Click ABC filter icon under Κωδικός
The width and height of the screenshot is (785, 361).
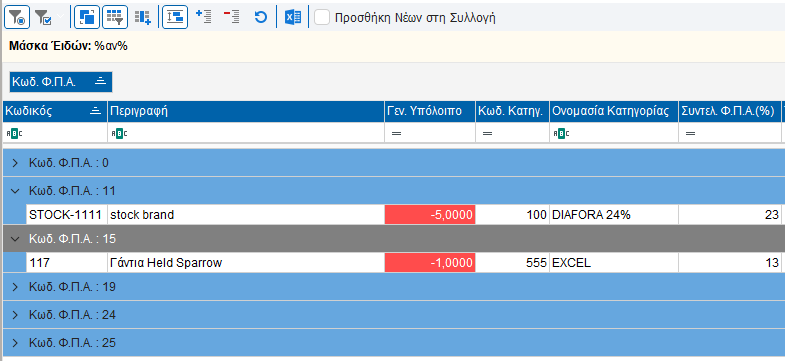14,134
